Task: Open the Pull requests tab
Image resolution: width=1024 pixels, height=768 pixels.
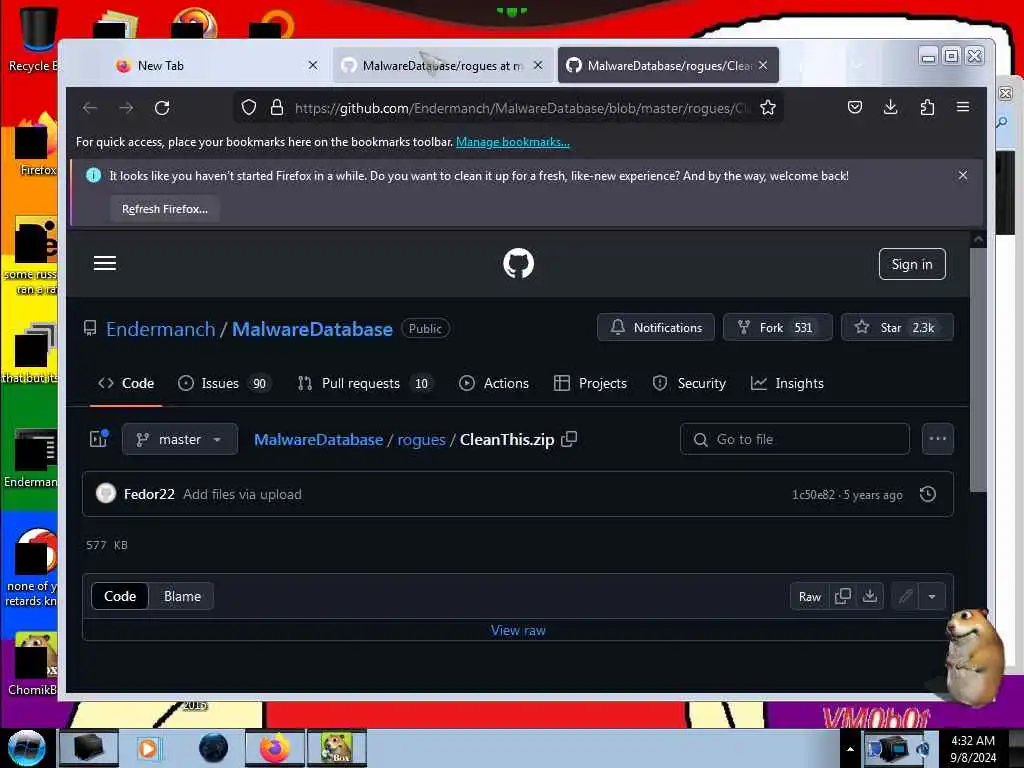Action: click(366, 383)
